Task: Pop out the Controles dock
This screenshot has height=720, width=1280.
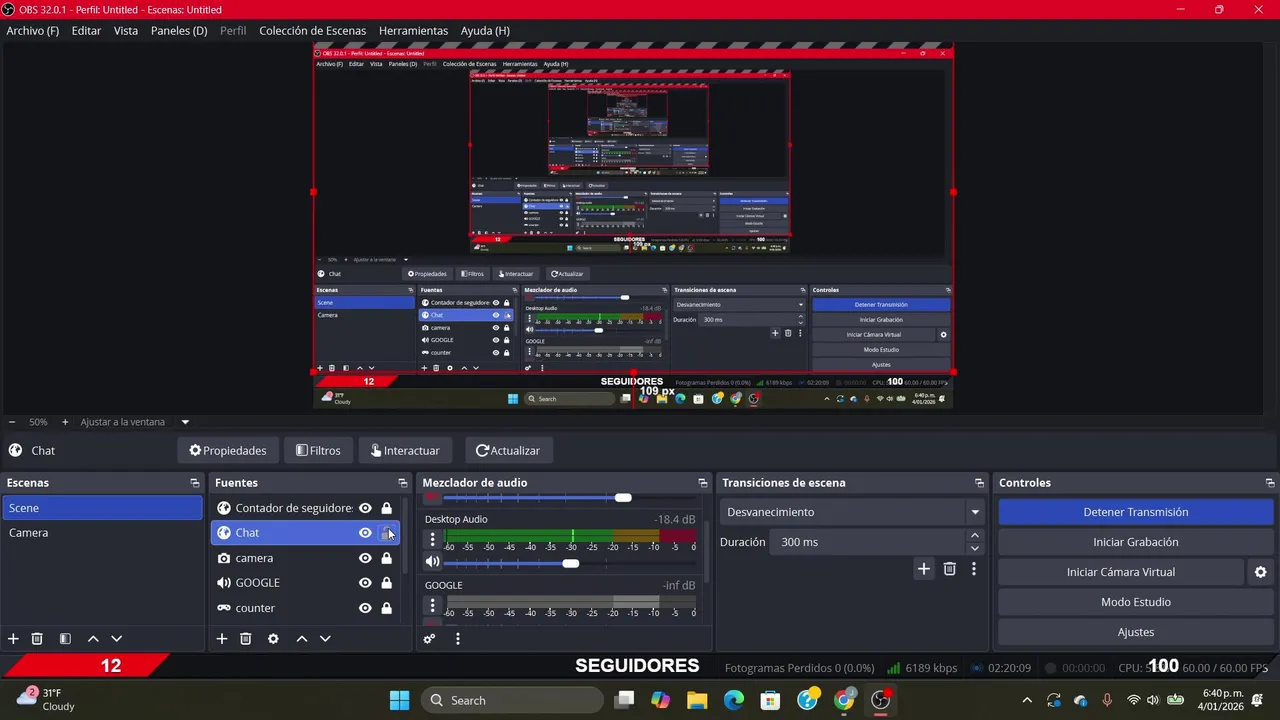Action: click(1270, 483)
